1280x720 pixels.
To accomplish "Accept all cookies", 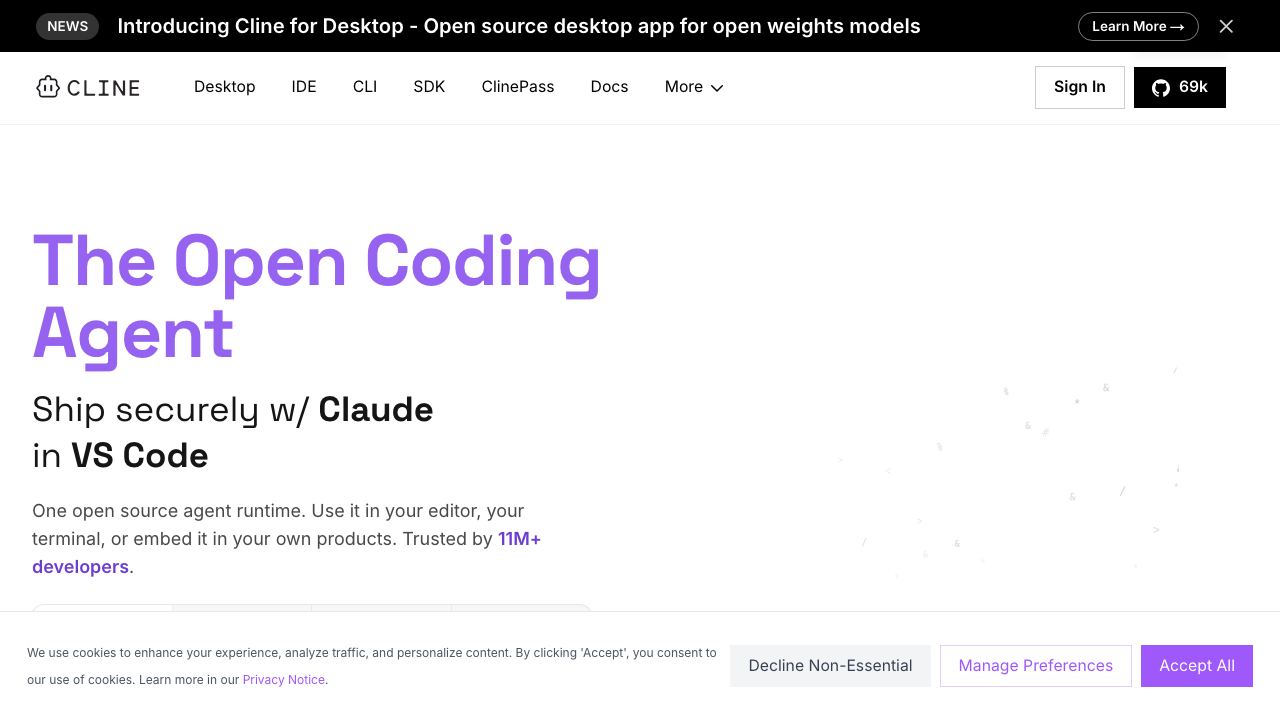I will pos(1197,666).
